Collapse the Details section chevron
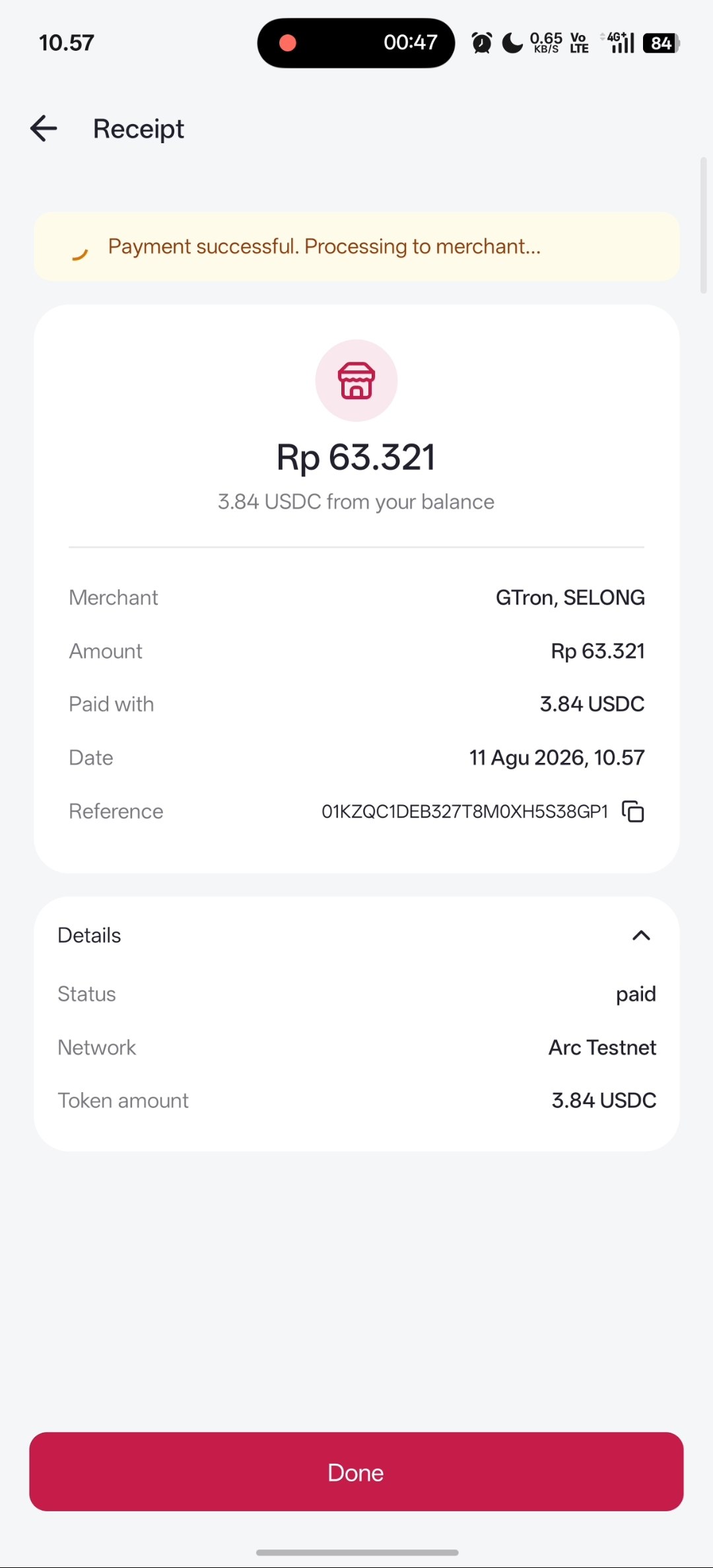This screenshot has width=713, height=1568. (x=641, y=935)
